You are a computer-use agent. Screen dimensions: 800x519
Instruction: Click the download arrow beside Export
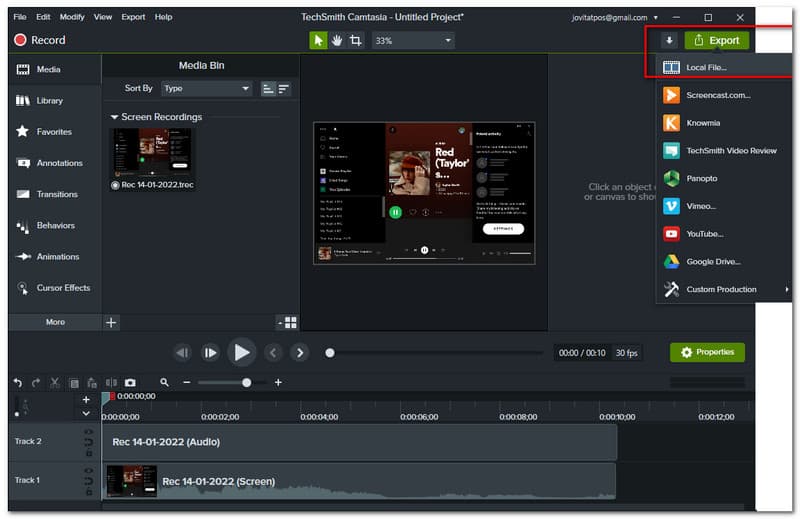(669, 40)
